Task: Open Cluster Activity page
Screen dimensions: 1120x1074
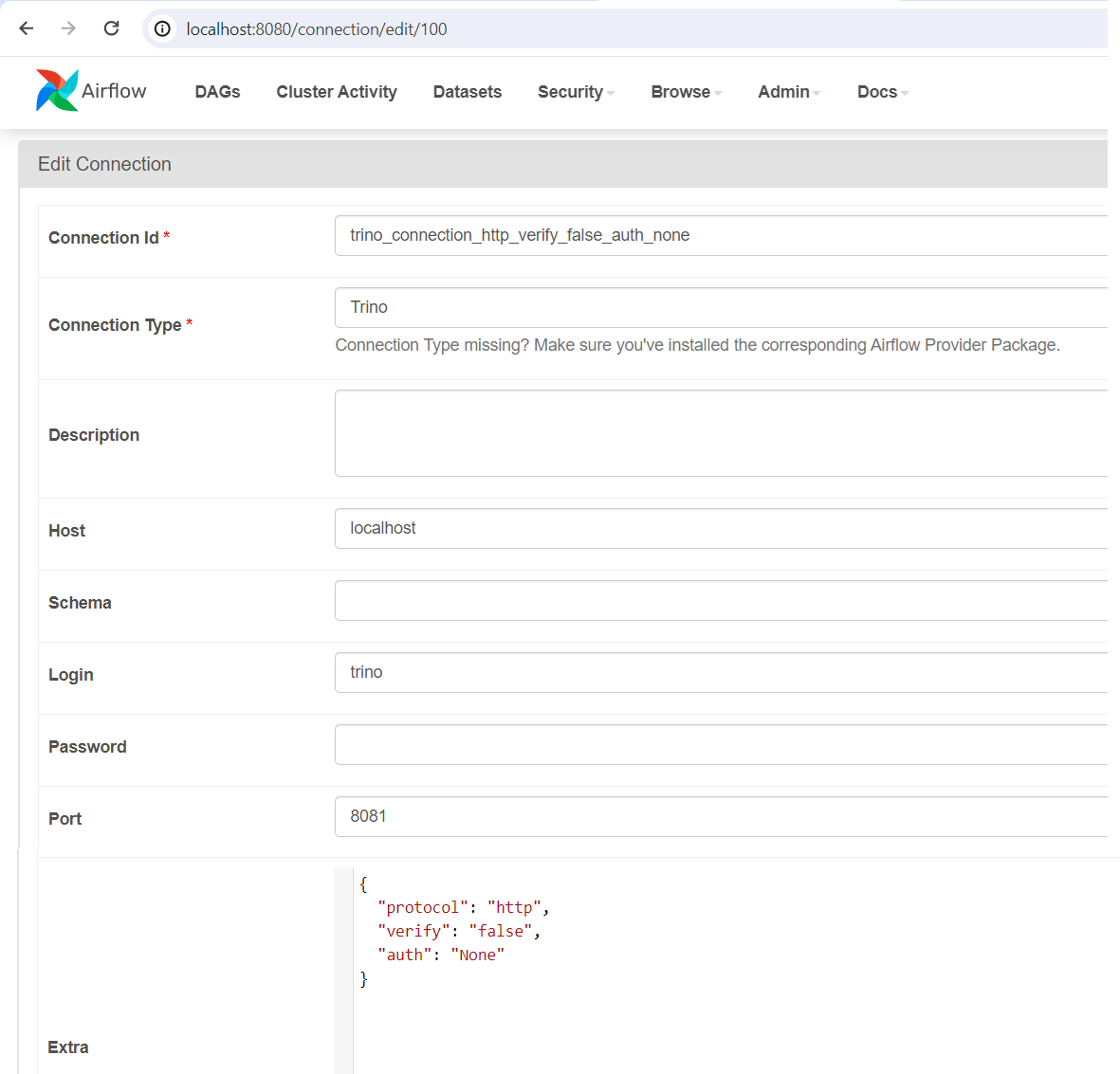Action: (x=337, y=92)
